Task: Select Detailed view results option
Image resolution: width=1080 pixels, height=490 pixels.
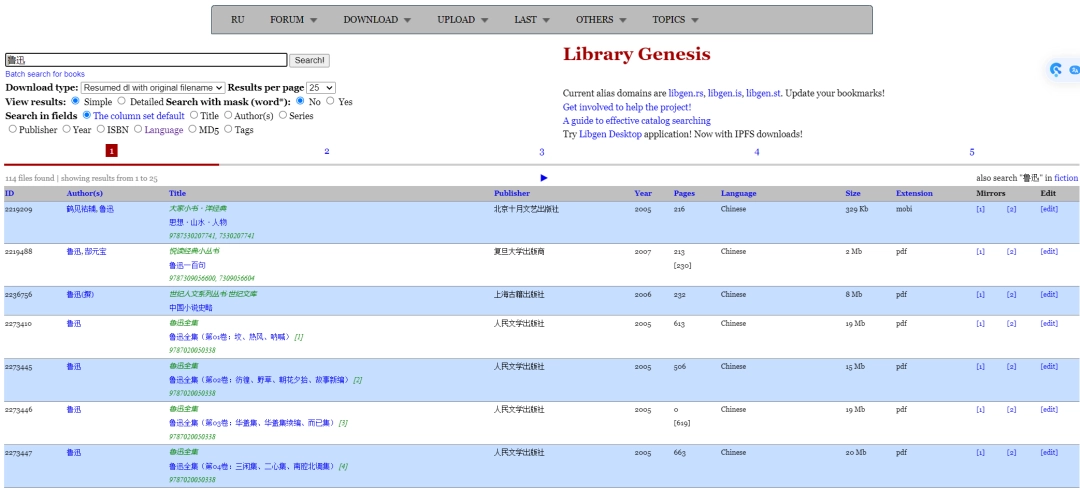Action: click(x=122, y=101)
